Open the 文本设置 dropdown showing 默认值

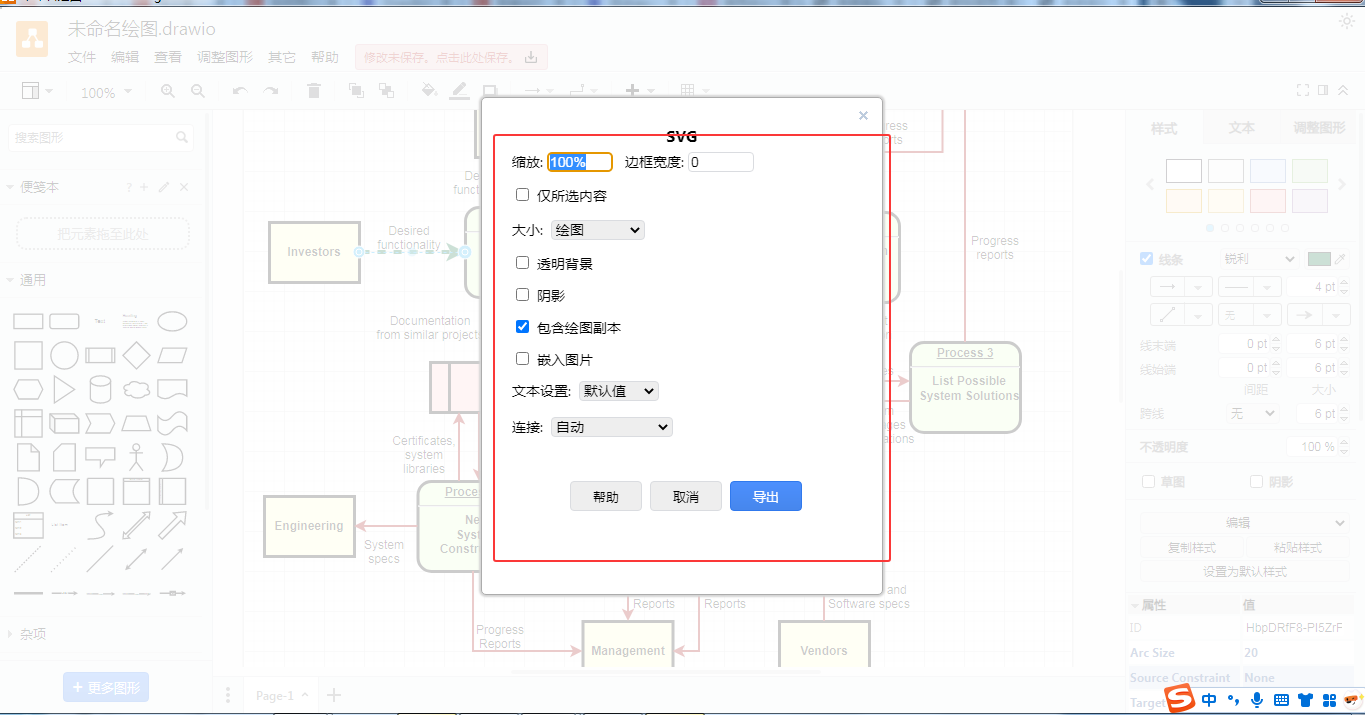617,390
